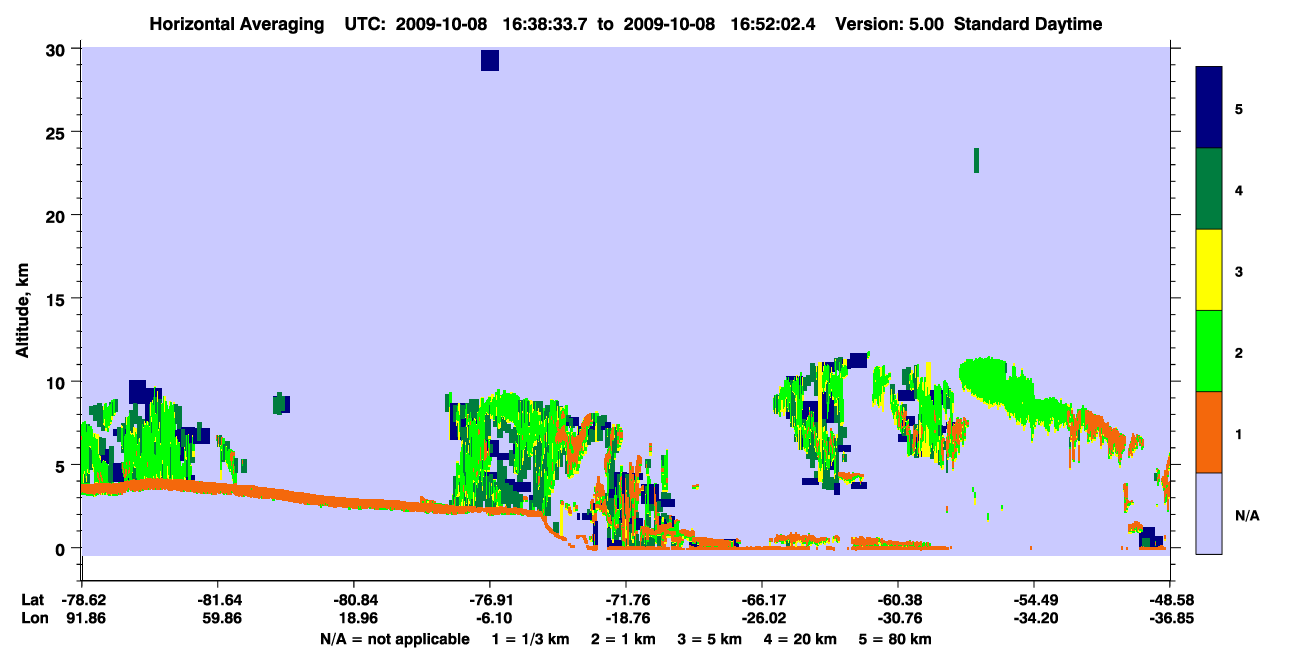Click the small green bar near 23 km altitude
This screenshot has width=1300, height=667.
click(976, 160)
